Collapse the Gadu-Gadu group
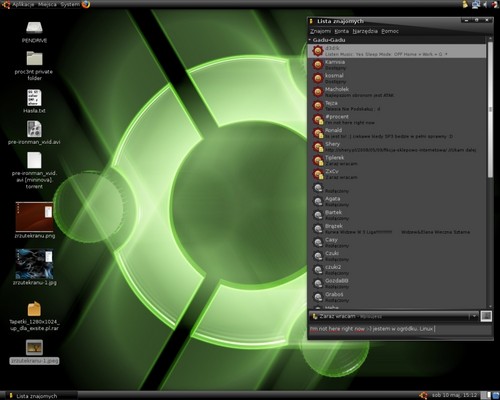 (310, 40)
